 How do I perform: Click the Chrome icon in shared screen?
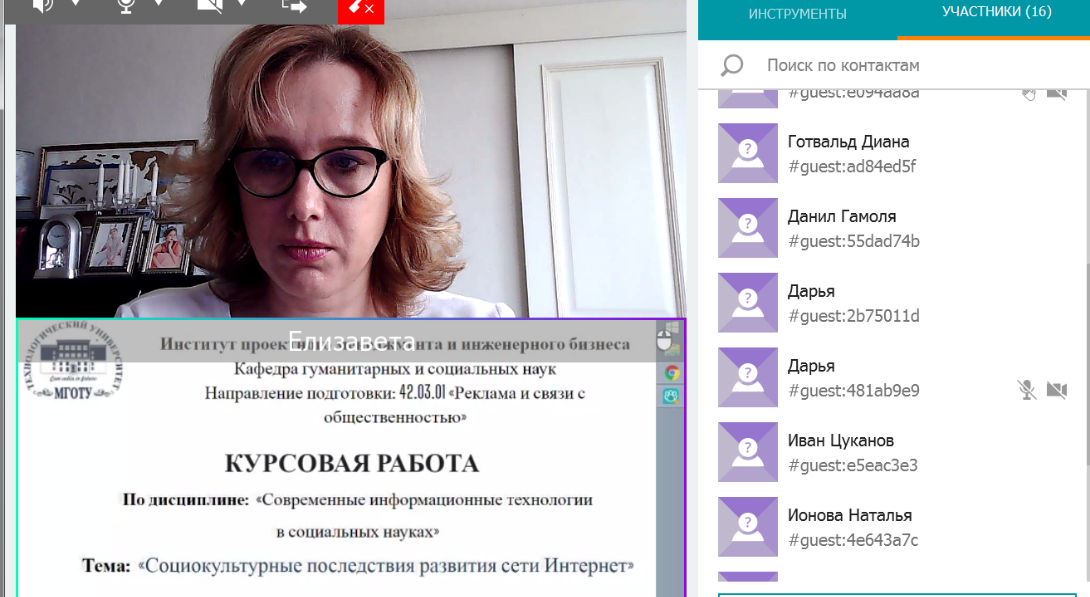point(672,373)
